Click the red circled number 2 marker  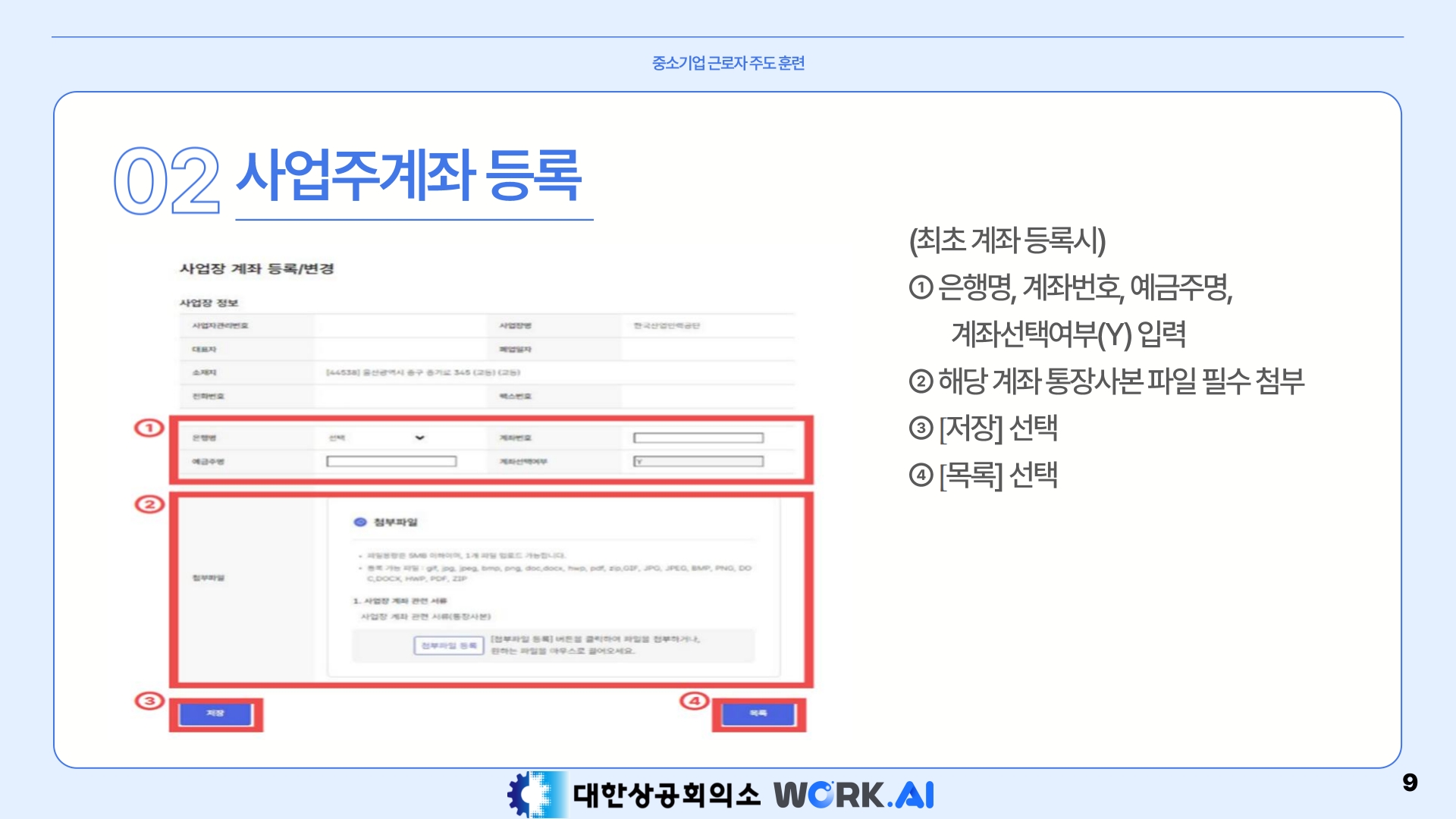[149, 504]
